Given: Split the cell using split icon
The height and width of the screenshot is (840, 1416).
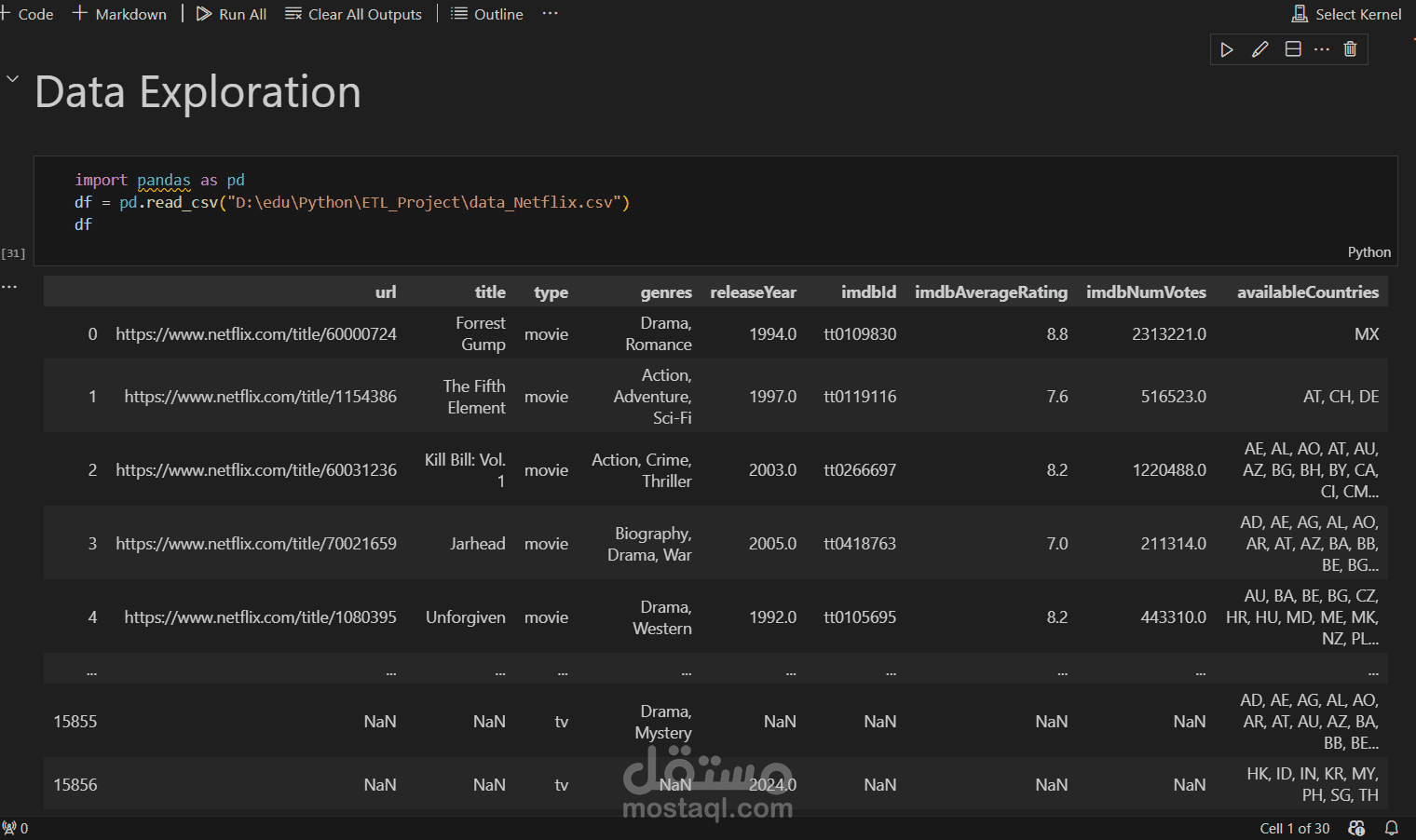Looking at the screenshot, I should point(1293,49).
